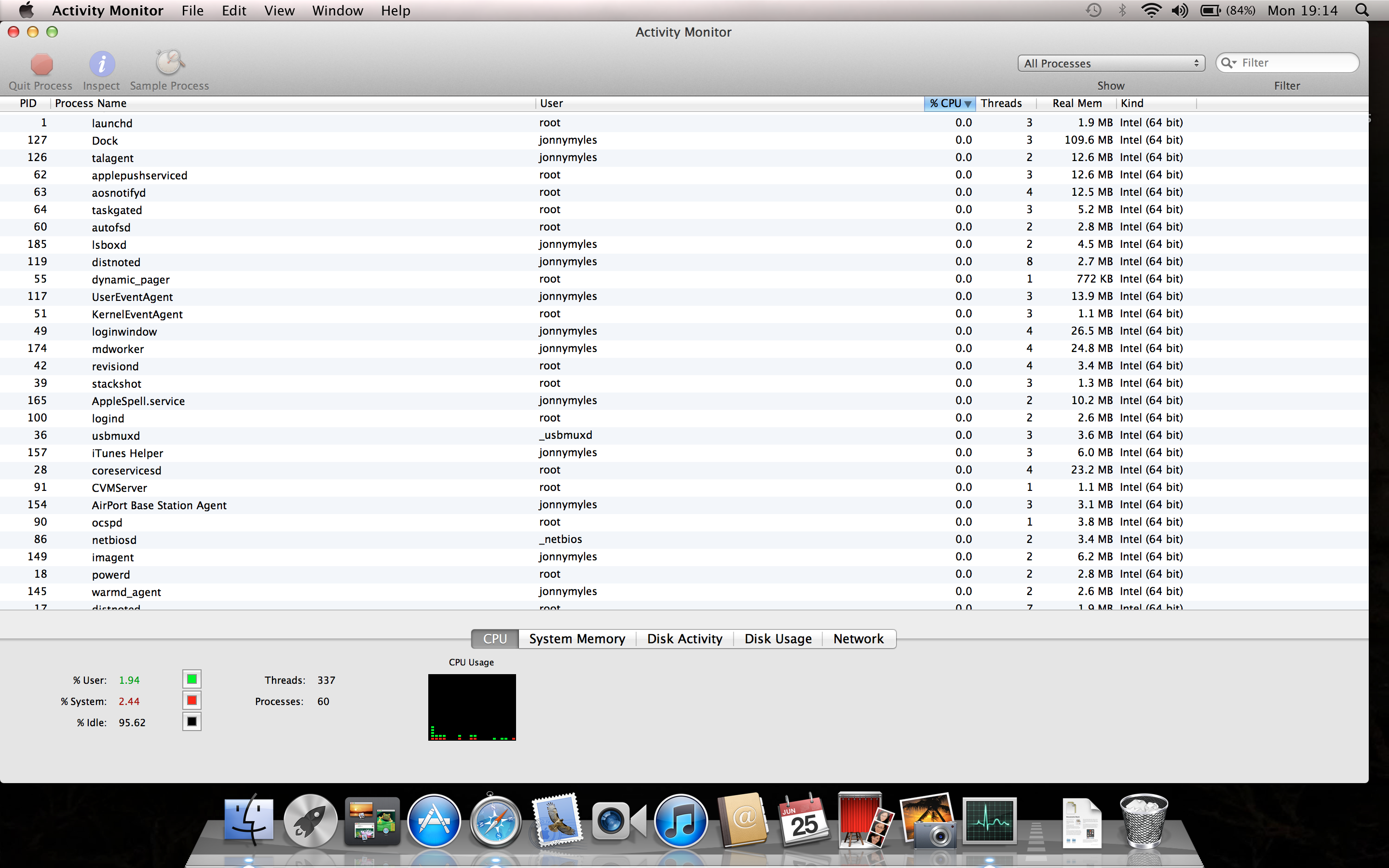Open Mission Control in the Dock

(x=372, y=821)
